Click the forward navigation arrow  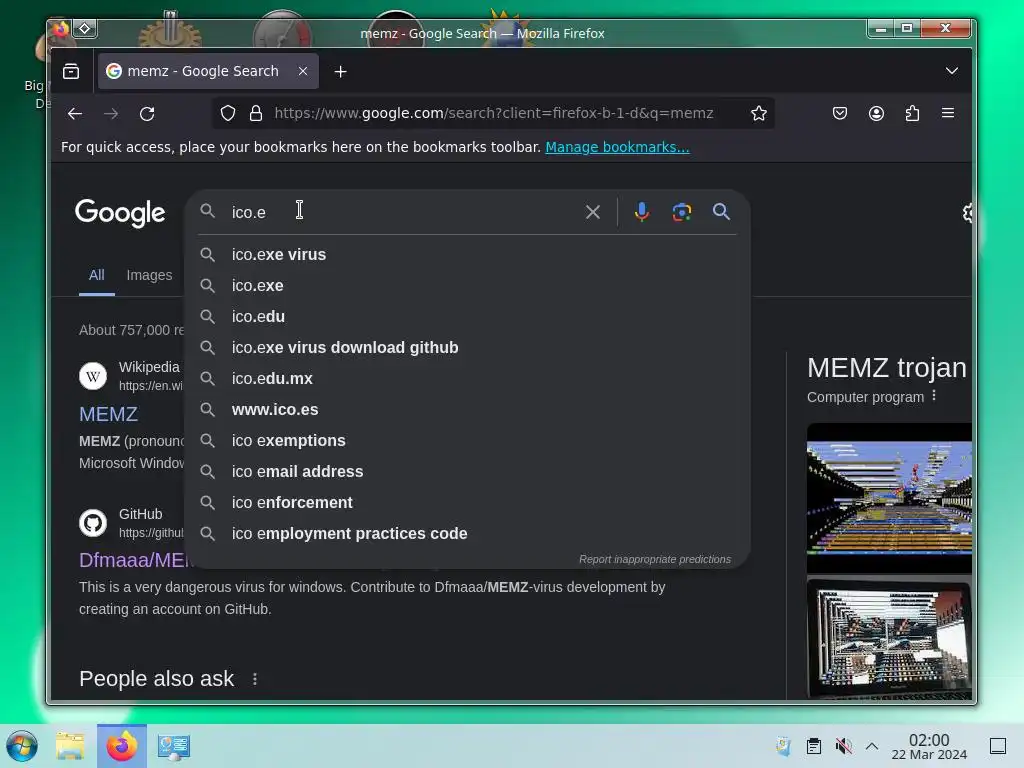coord(111,114)
